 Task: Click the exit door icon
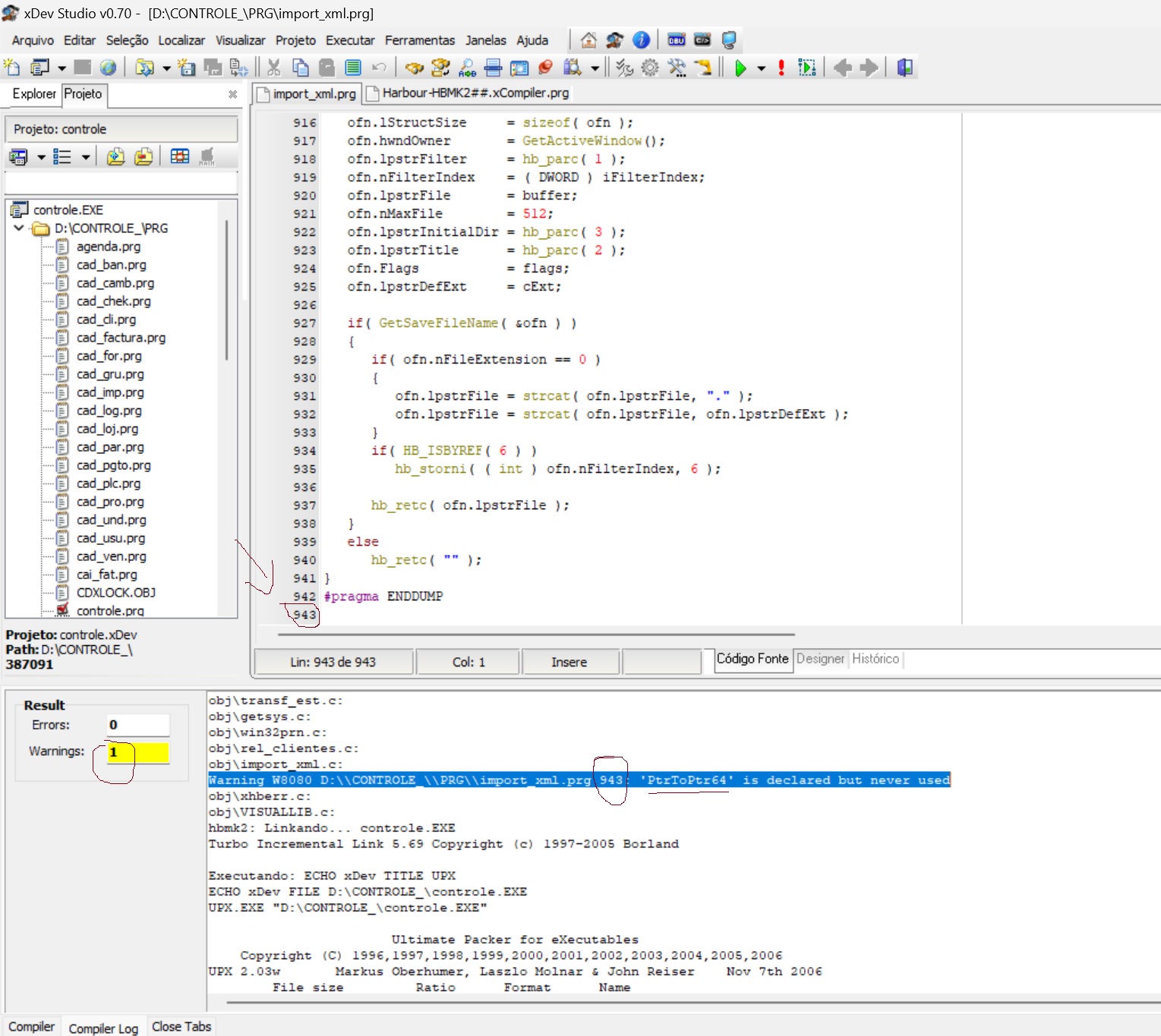click(904, 68)
